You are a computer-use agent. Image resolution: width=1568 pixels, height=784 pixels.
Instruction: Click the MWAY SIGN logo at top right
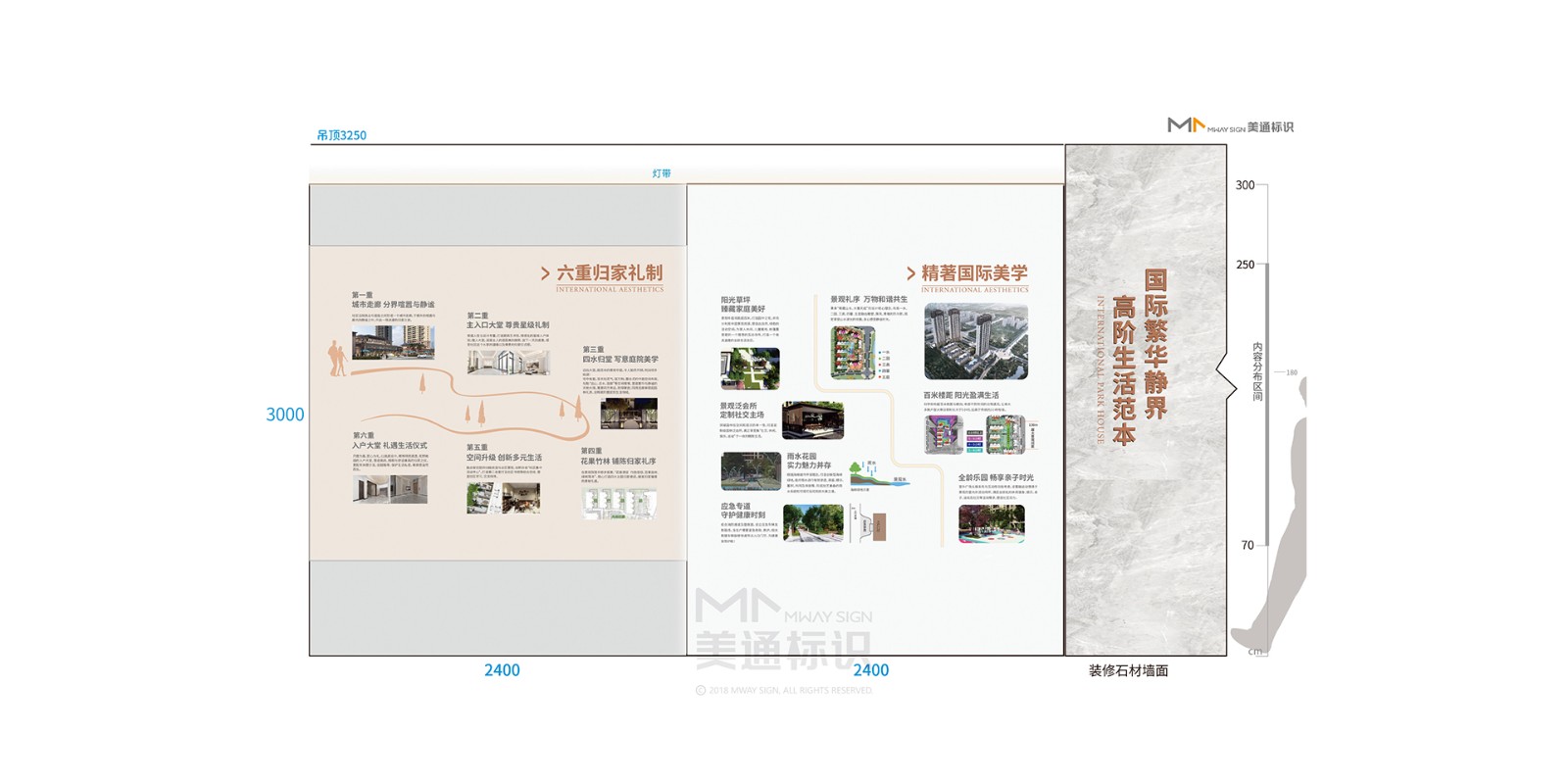(x=1229, y=125)
